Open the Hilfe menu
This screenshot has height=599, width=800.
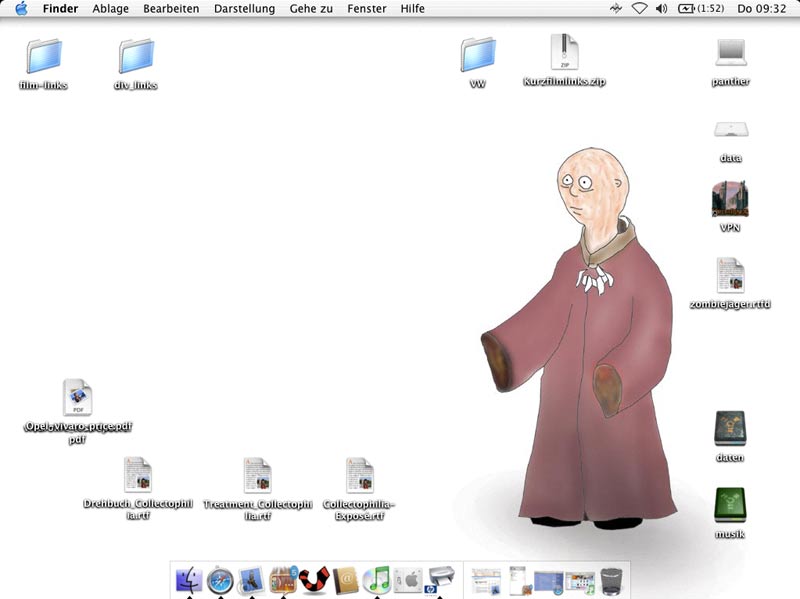[412, 9]
